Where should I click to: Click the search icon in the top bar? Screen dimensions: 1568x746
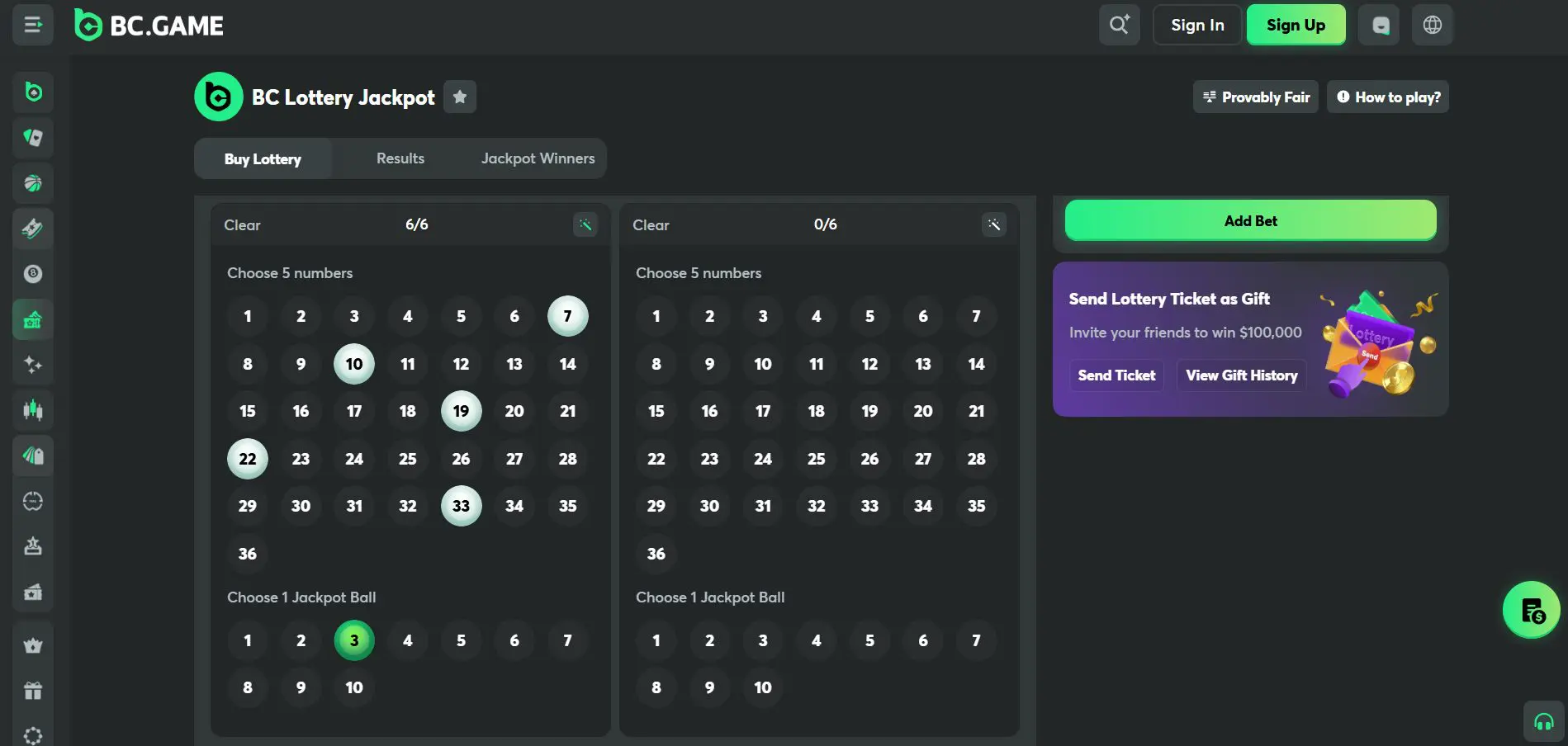1119,25
